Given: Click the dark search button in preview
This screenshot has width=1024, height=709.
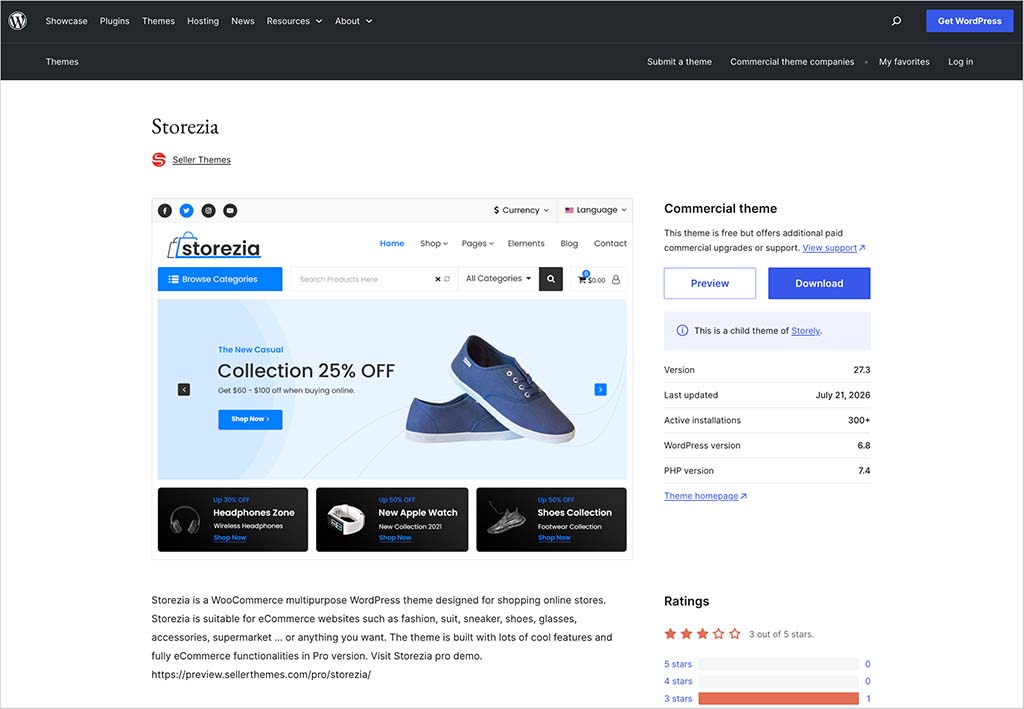Looking at the screenshot, I should click(551, 279).
